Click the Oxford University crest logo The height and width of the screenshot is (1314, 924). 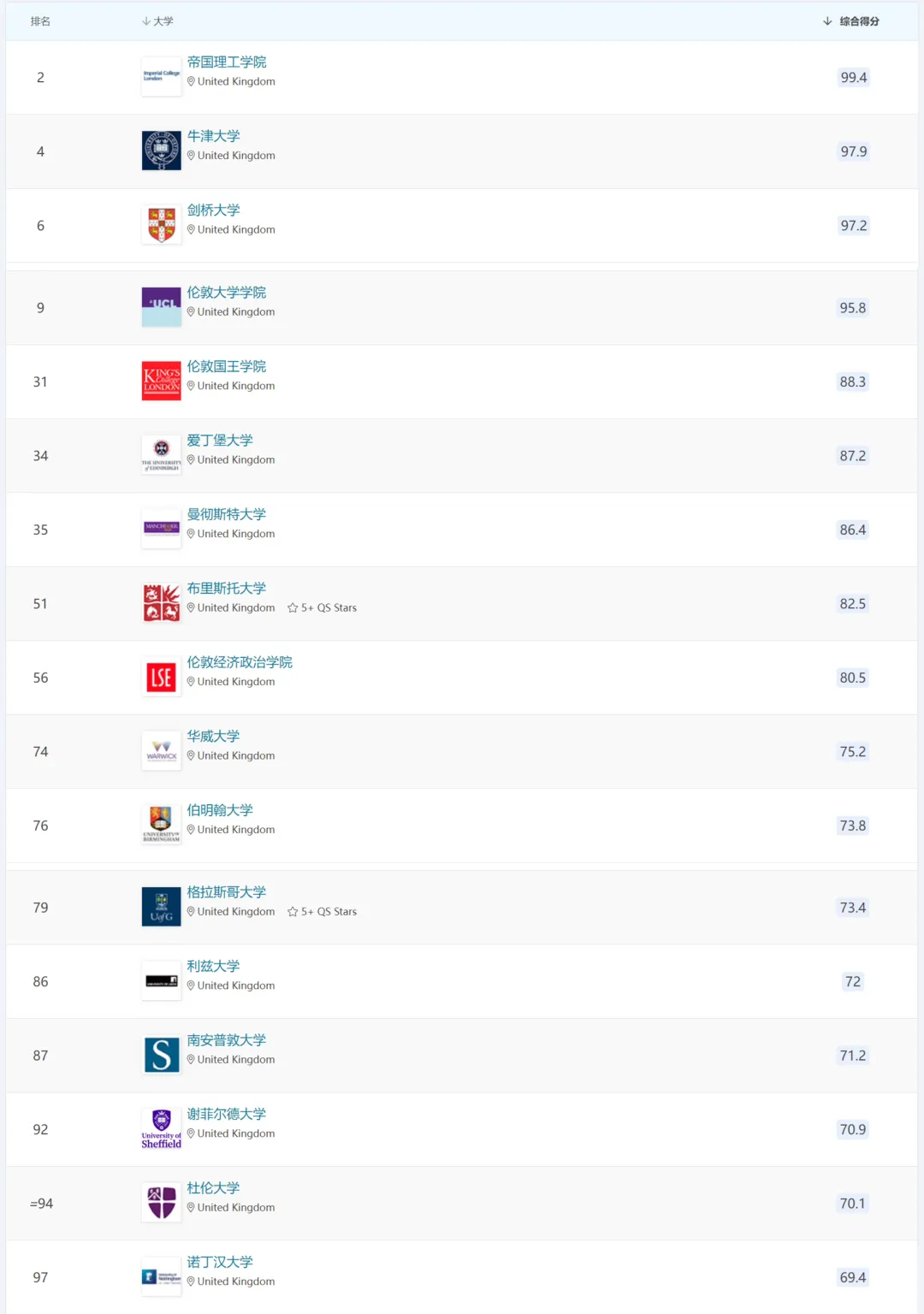[161, 150]
